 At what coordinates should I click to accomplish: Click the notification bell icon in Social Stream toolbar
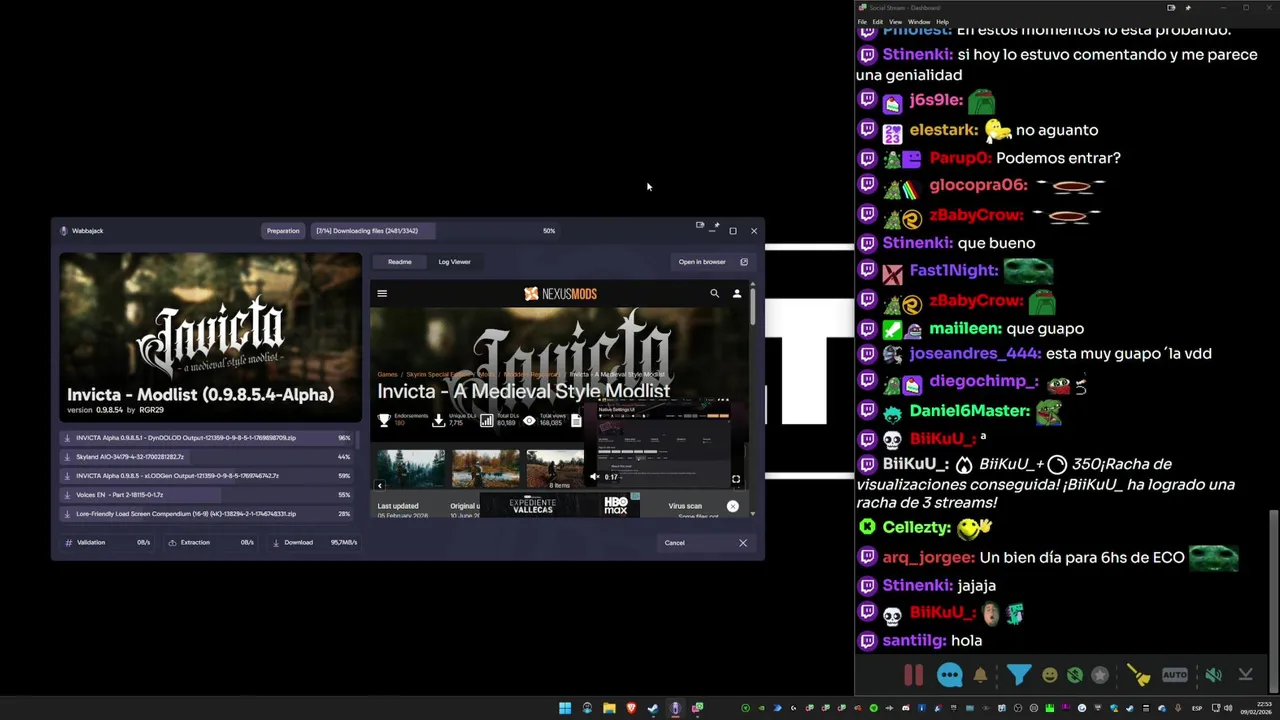tap(980, 675)
